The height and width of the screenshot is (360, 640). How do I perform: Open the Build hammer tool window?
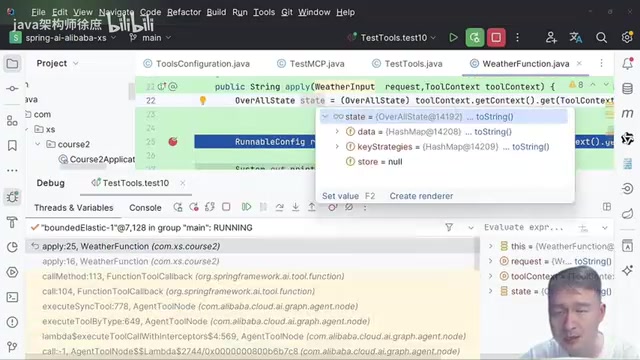(x=12, y=222)
